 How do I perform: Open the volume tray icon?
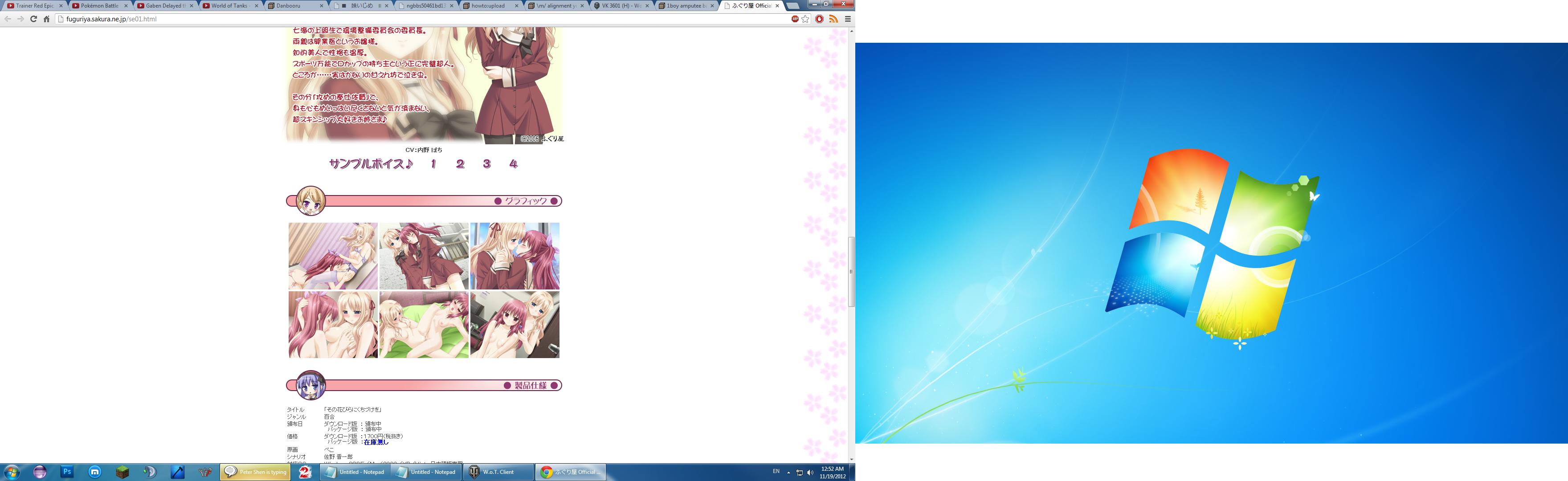pos(809,473)
